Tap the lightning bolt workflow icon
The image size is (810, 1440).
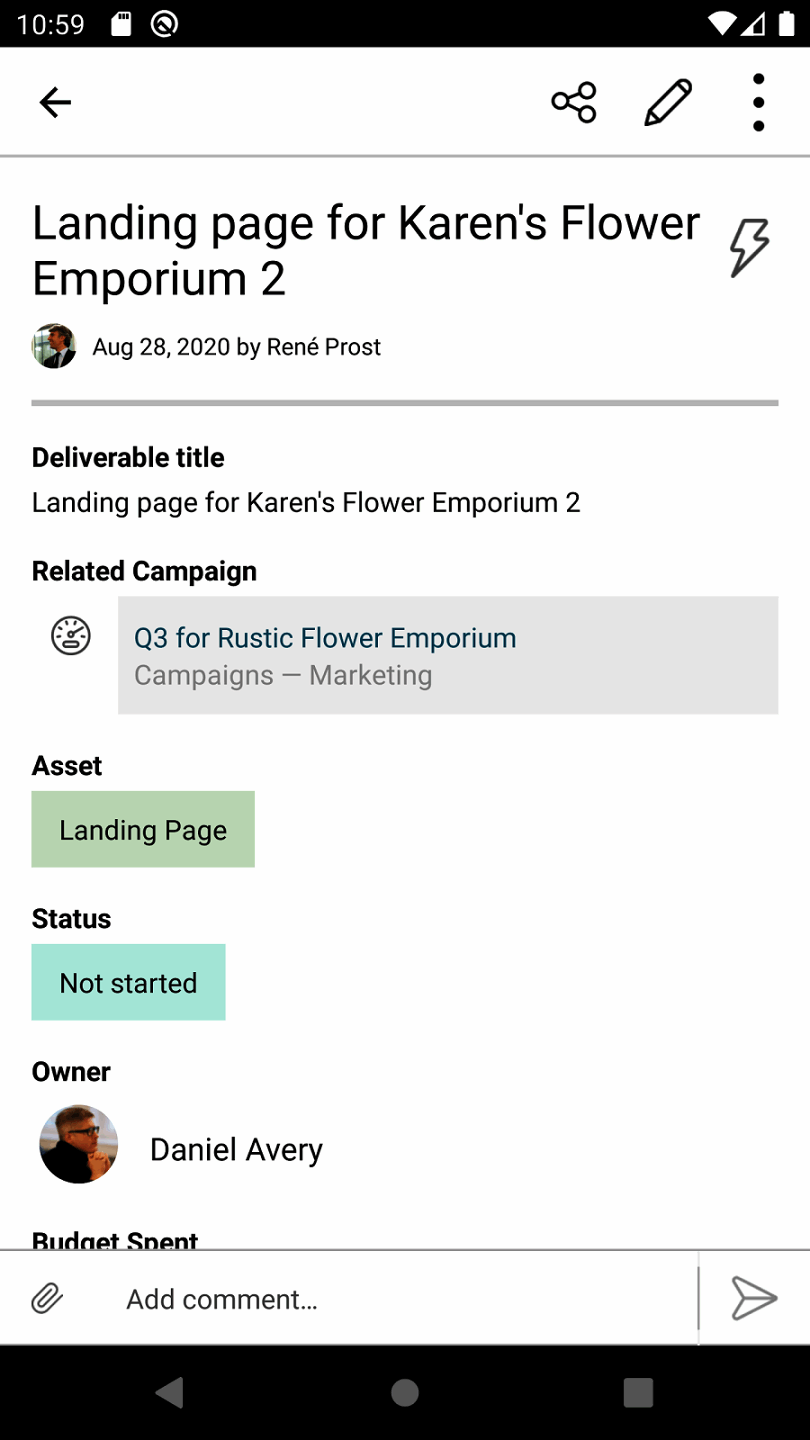(749, 247)
